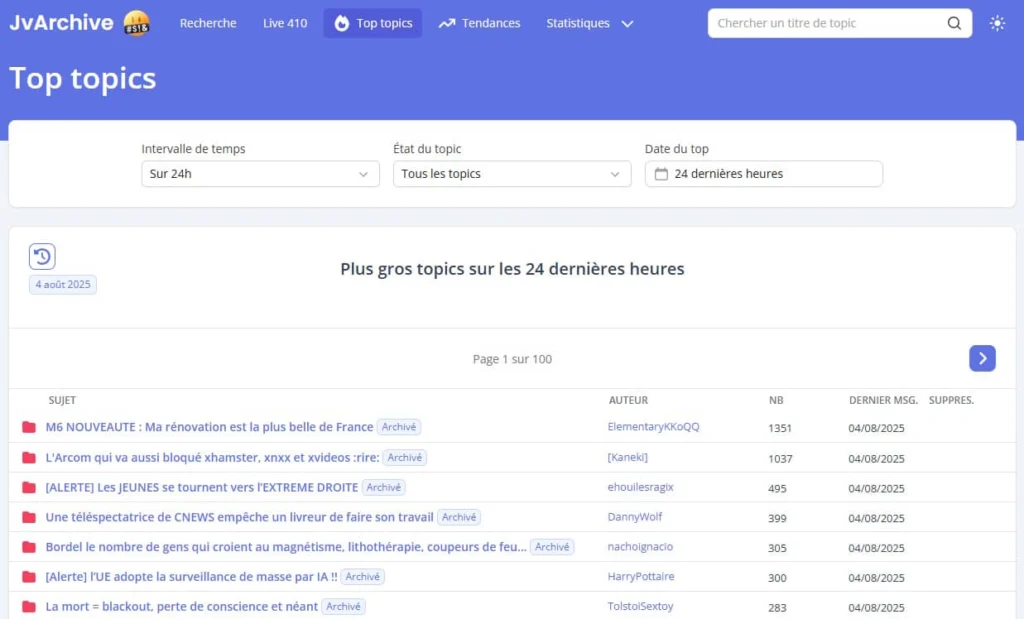1024x619 pixels.
Task: View author ElementaryKKoQQ profile
Action: click(x=653, y=427)
